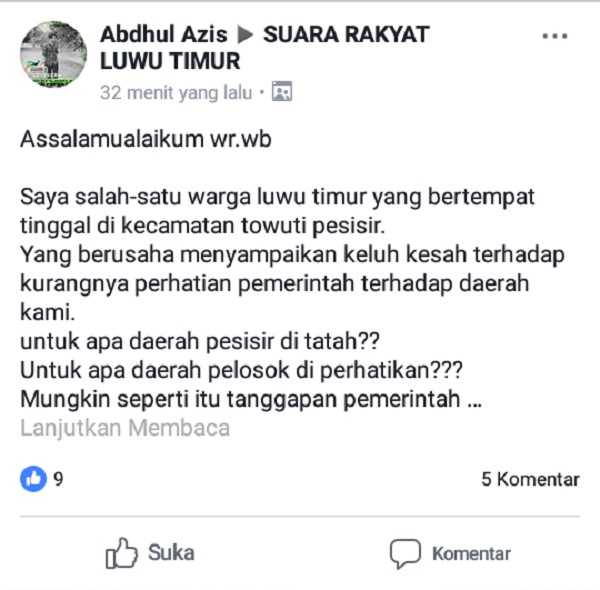Open SUARA RAKYAT LUWU TIMUR group

tap(265, 48)
